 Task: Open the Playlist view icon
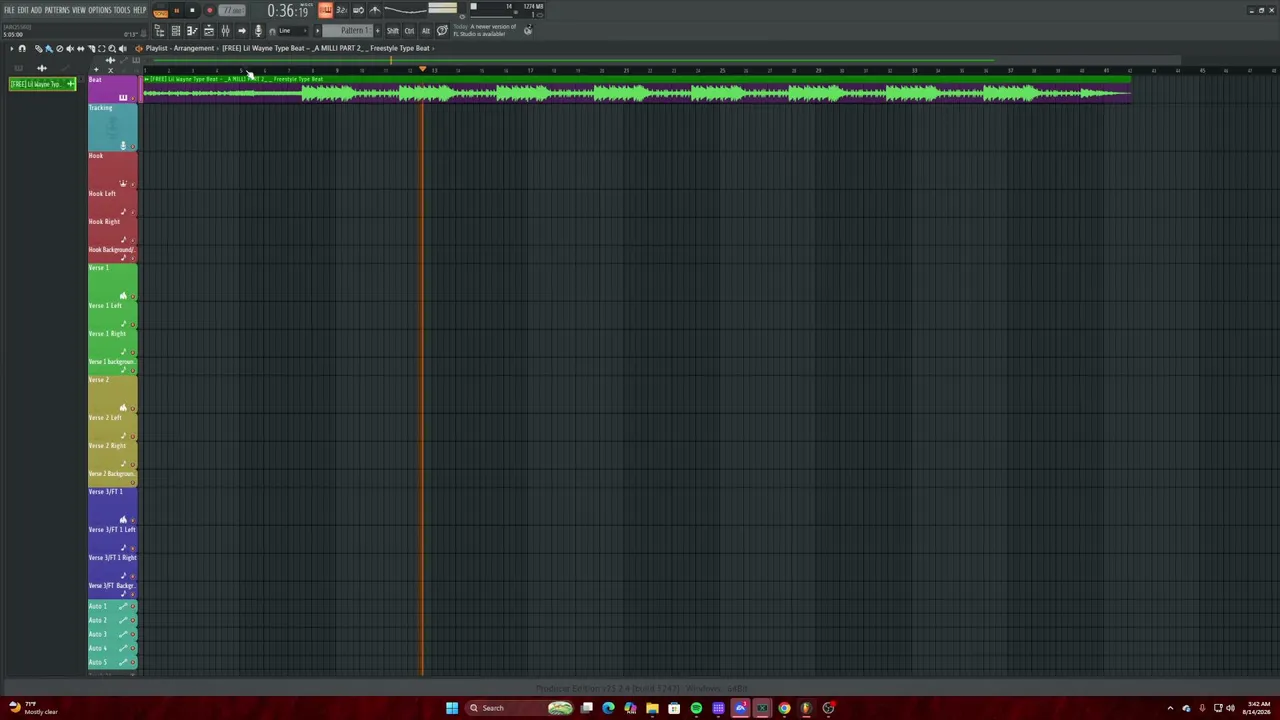[x=159, y=31]
